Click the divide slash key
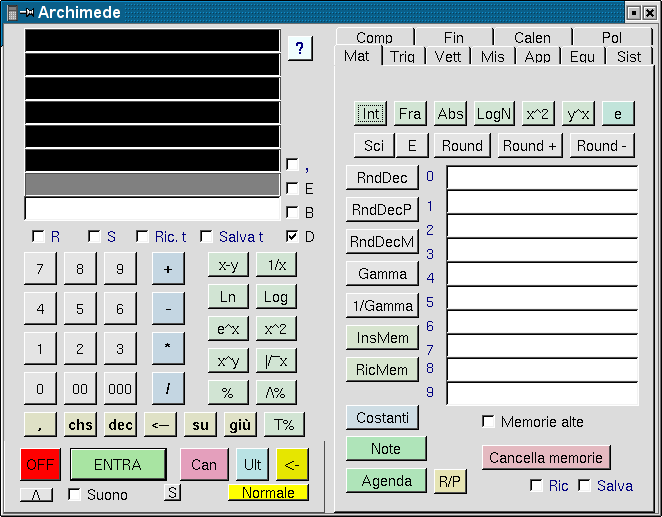This screenshot has width=662, height=517. coord(168,388)
